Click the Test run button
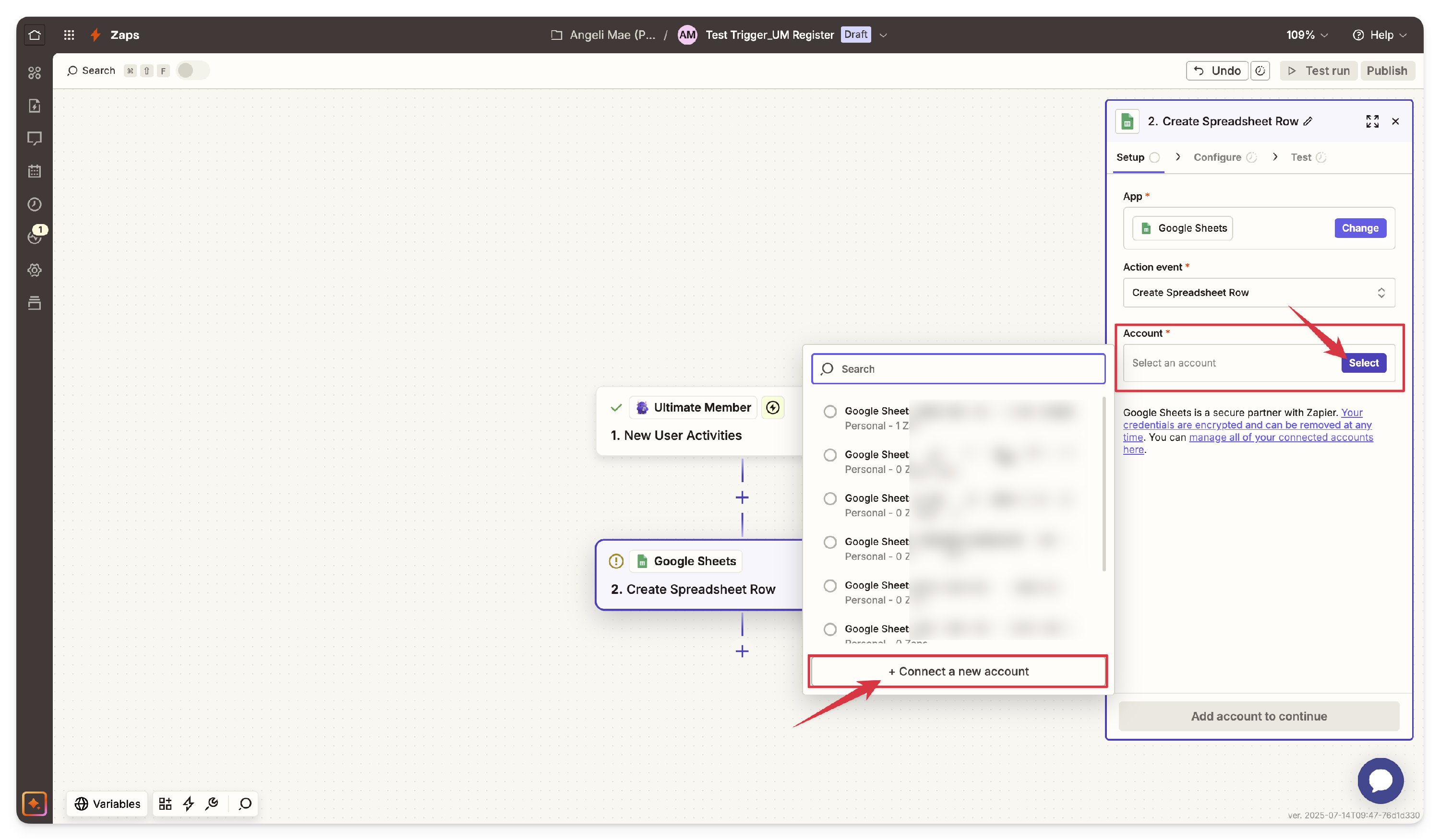Image resolution: width=1440 pixels, height=840 pixels. coord(1318,71)
